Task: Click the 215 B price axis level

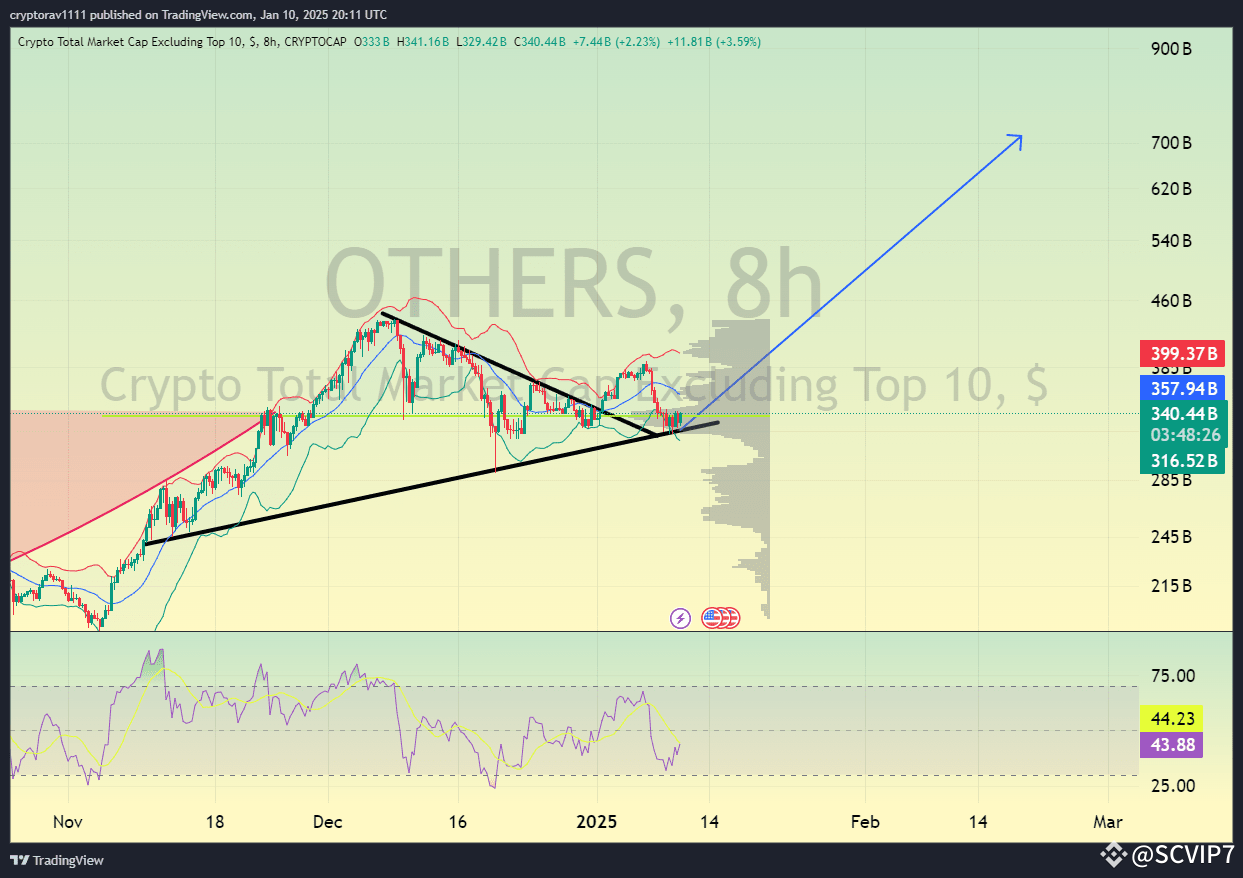Action: click(x=1171, y=586)
